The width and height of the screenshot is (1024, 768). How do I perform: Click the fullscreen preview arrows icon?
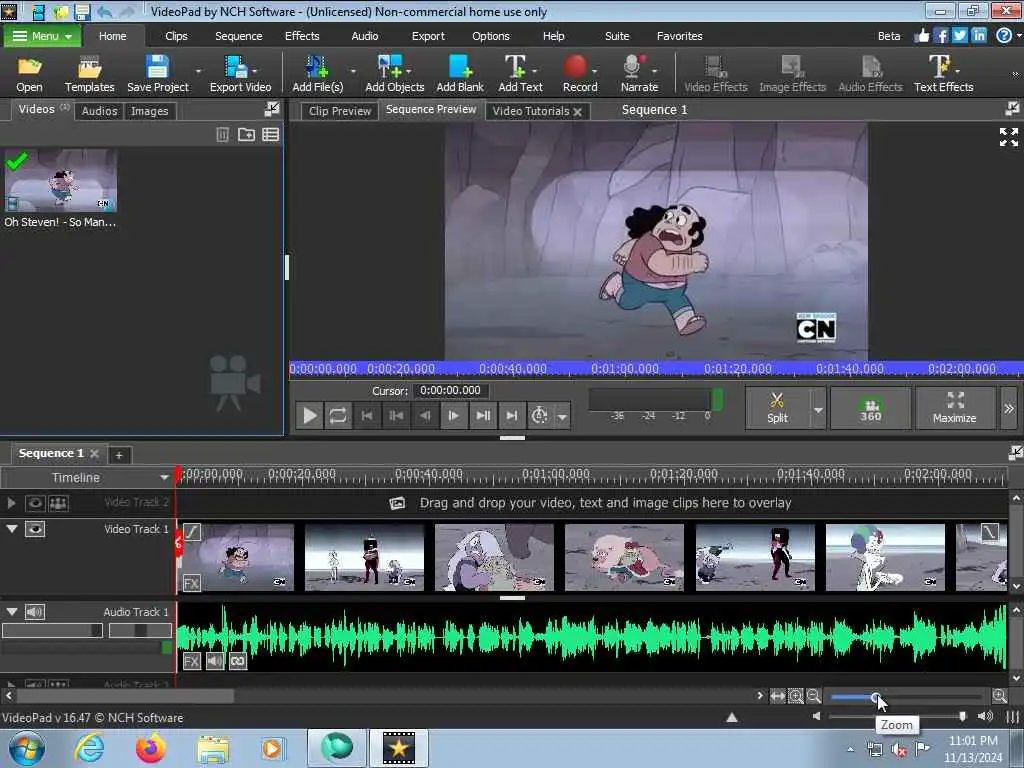[x=1008, y=137]
